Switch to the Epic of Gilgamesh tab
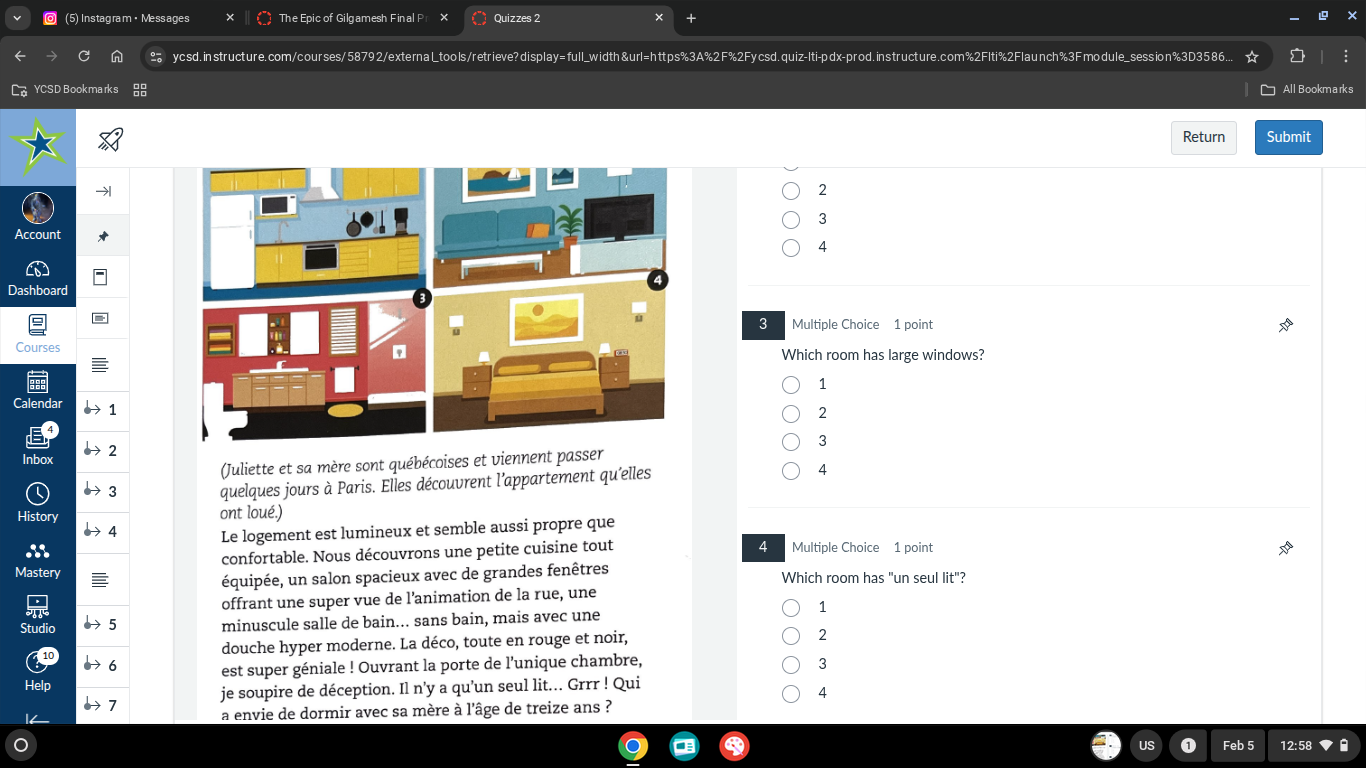This screenshot has width=1366, height=768. (x=348, y=18)
